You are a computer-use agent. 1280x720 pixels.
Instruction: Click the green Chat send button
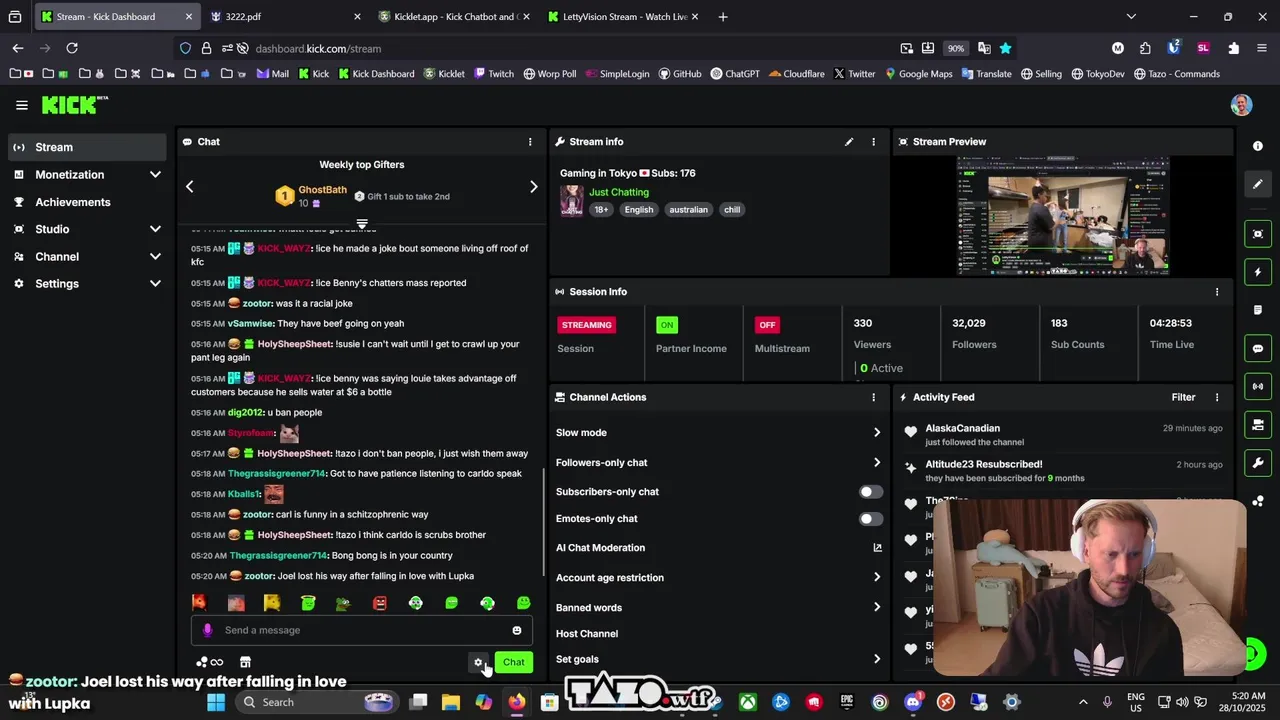tap(514, 662)
